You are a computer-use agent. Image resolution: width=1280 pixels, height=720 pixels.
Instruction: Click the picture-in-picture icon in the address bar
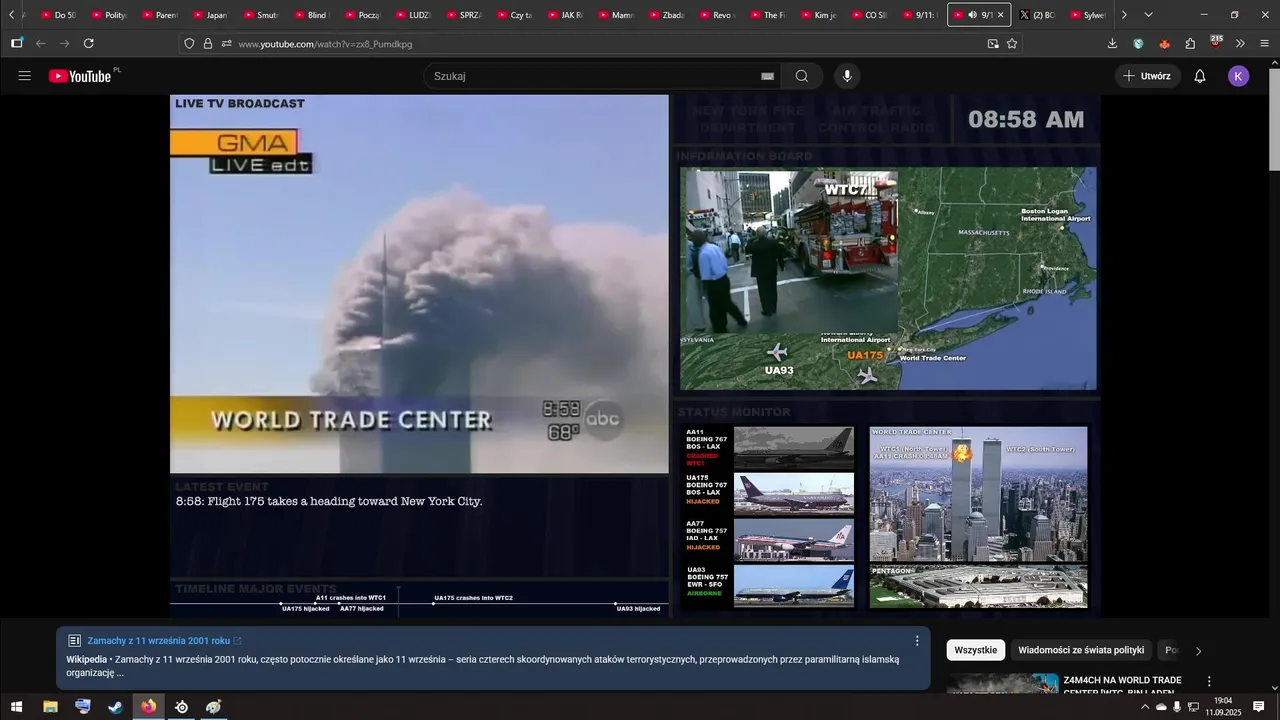coord(993,44)
